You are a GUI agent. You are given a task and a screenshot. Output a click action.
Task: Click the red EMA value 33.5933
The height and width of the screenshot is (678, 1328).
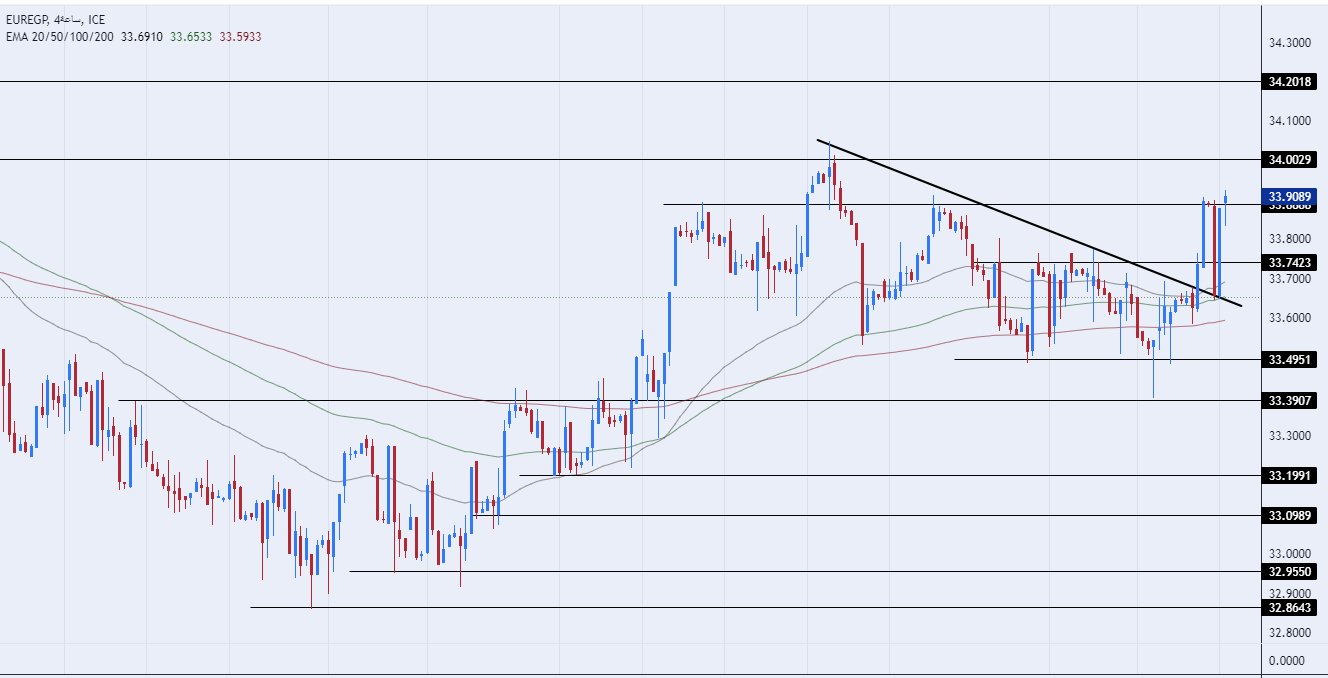point(241,36)
